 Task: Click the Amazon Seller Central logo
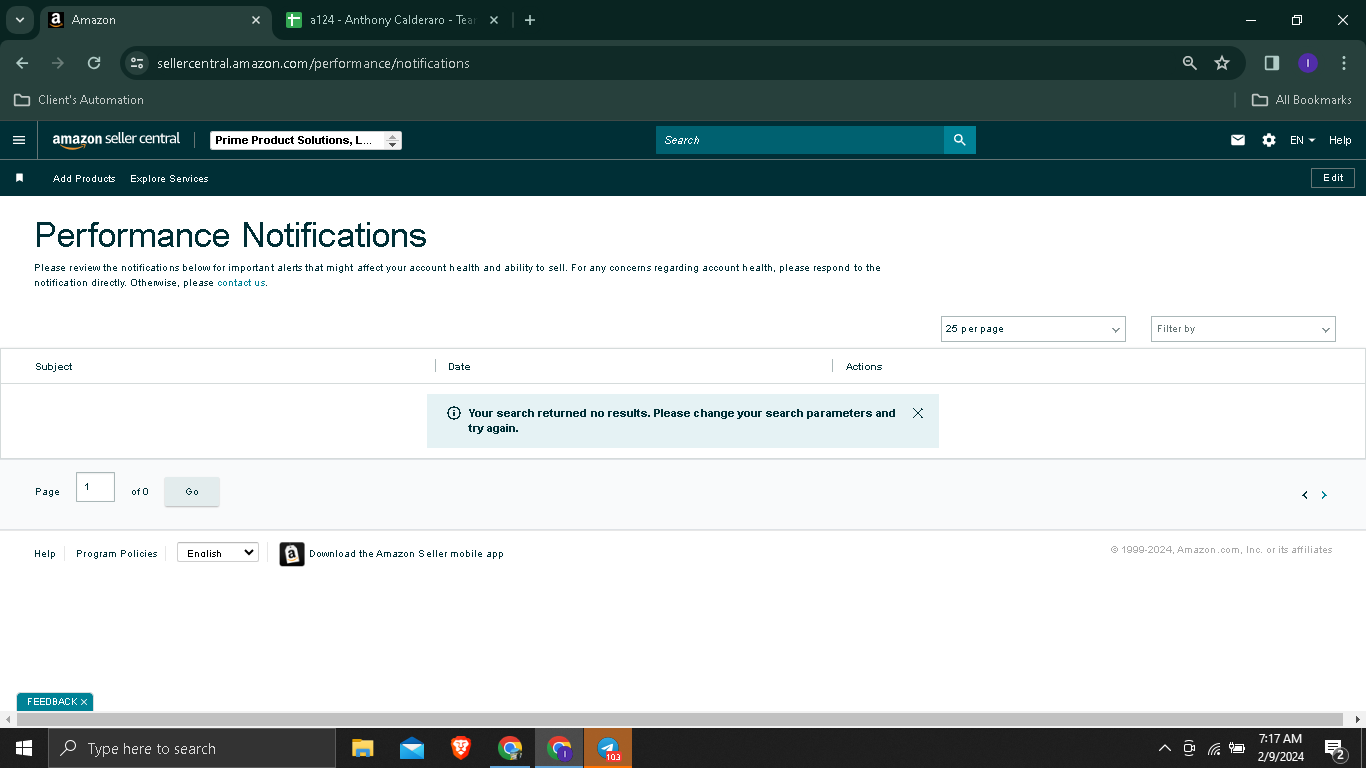[x=116, y=140]
